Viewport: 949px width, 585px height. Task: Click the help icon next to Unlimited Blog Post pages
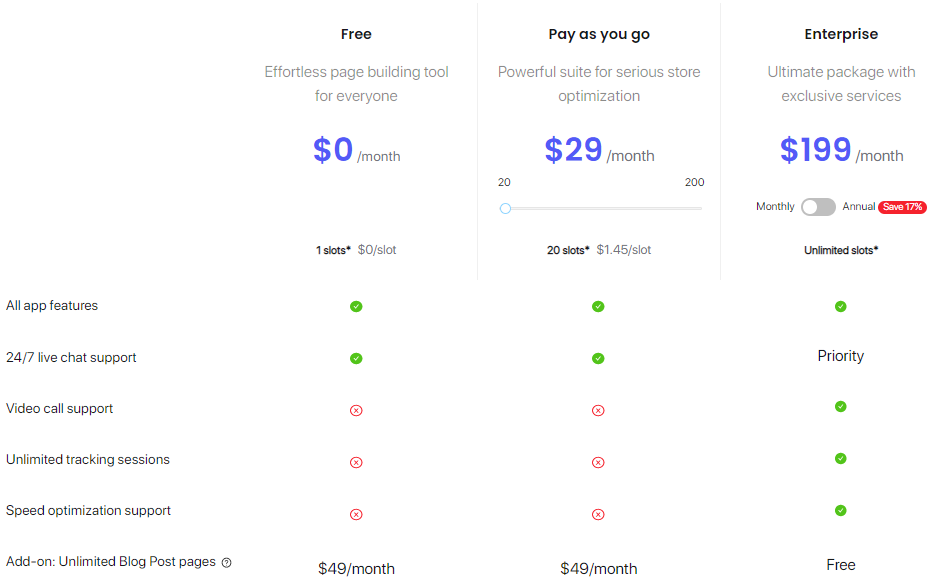pyautogui.click(x=226, y=563)
